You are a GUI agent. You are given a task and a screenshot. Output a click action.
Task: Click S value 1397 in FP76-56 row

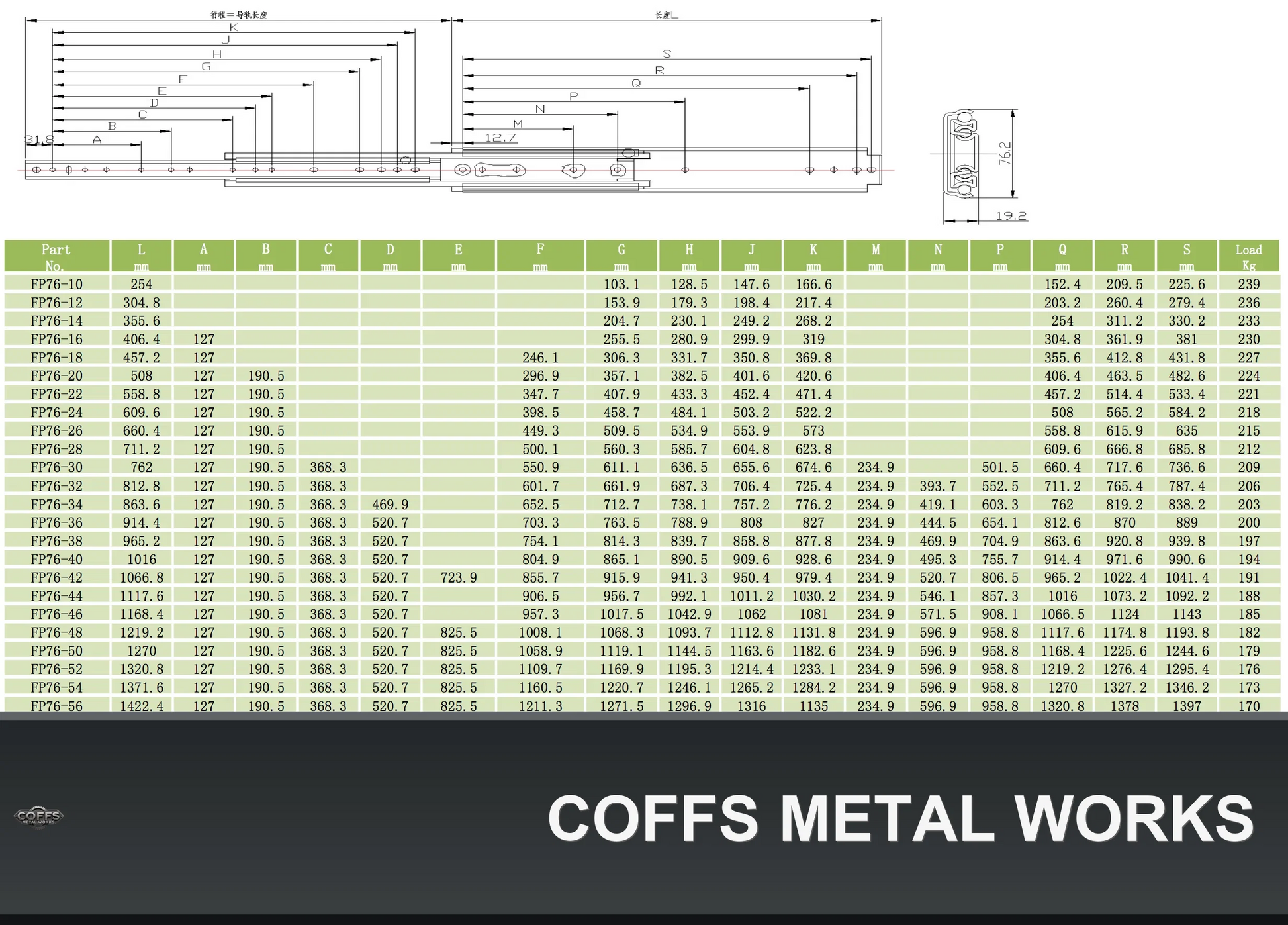1187,706
